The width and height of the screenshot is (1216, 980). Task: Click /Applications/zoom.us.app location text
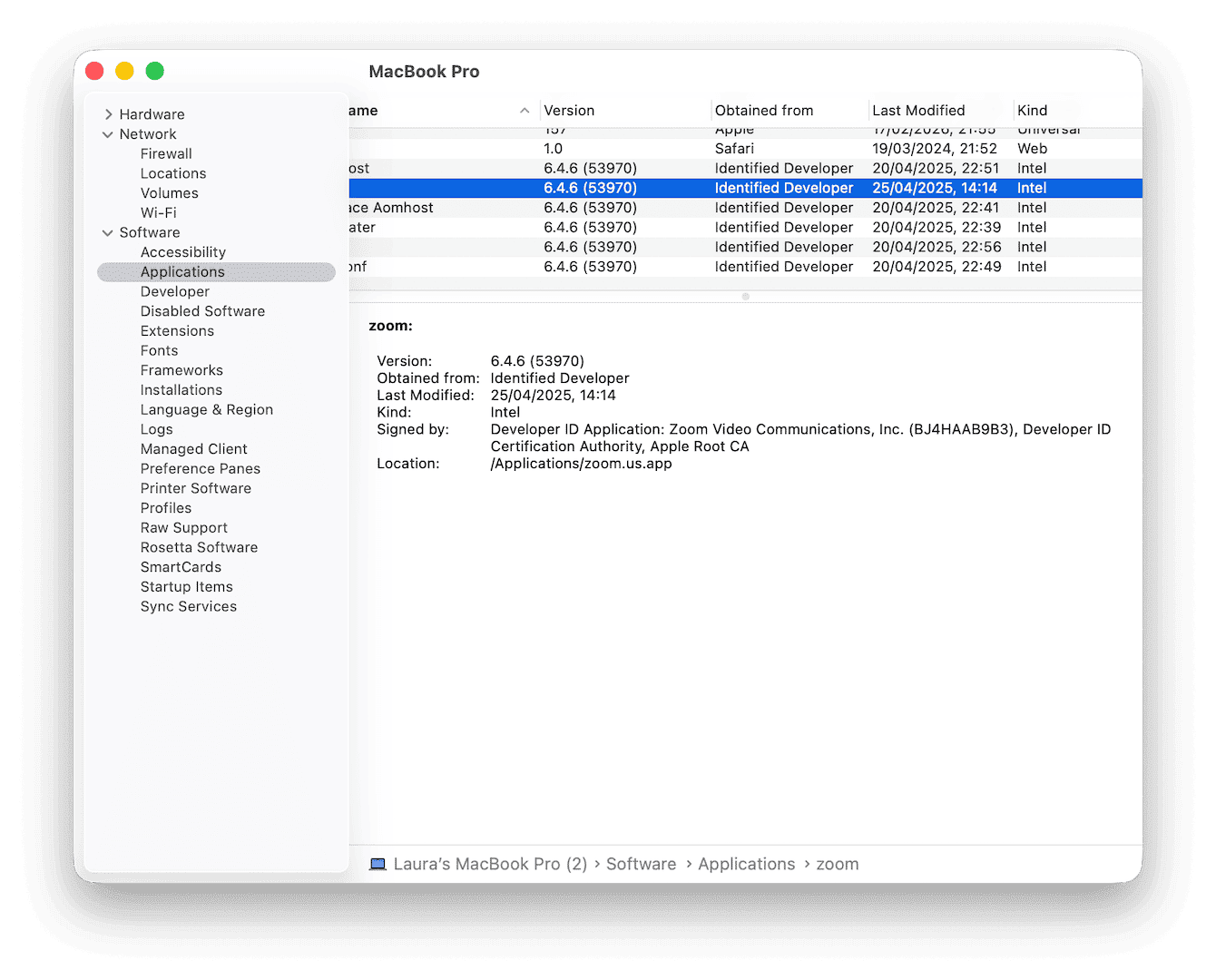click(x=582, y=464)
